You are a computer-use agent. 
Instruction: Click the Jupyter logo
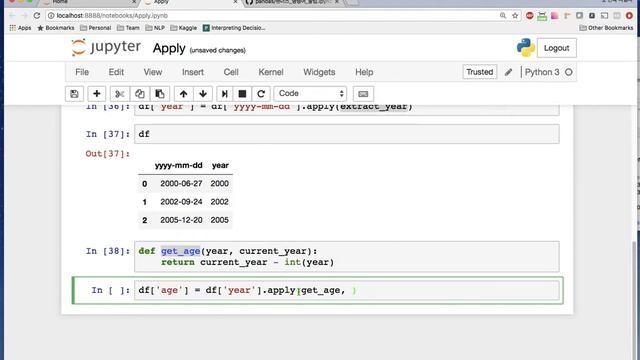click(x=106, y=47)
